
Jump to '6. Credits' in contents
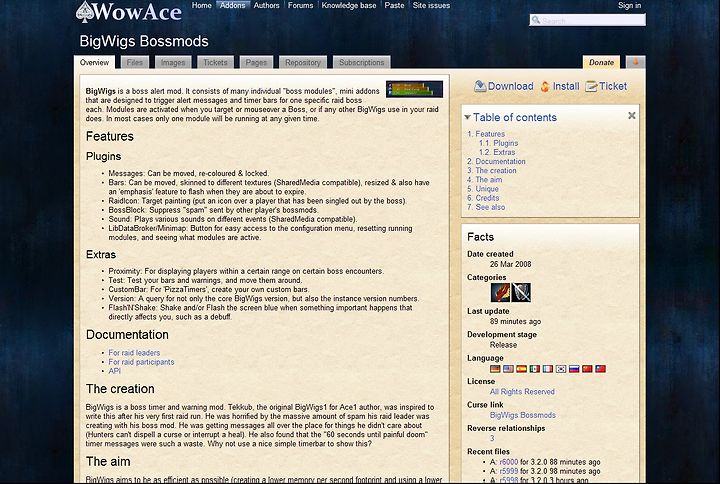(x=483, y=198)
